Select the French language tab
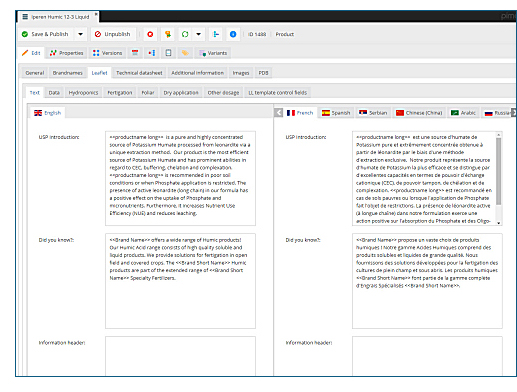This screenshot has height=392, width=517. pyautogui.click(x=300, y=113)
